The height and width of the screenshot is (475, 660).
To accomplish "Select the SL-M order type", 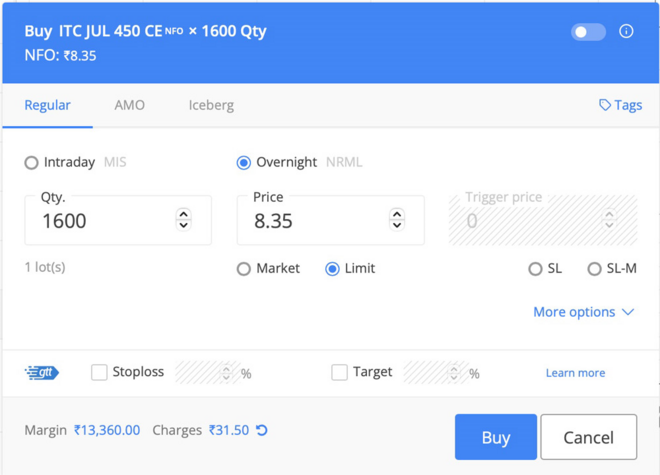I will 594,269.
